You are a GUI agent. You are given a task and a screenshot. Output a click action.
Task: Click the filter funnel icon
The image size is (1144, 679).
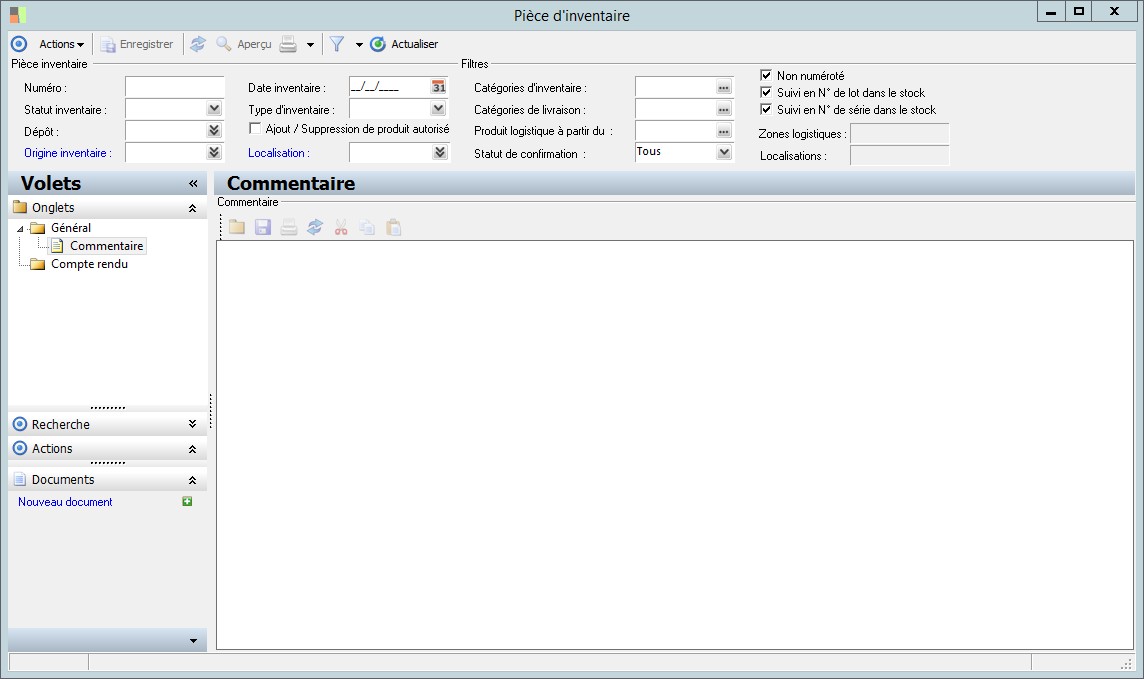pos(336,44)
